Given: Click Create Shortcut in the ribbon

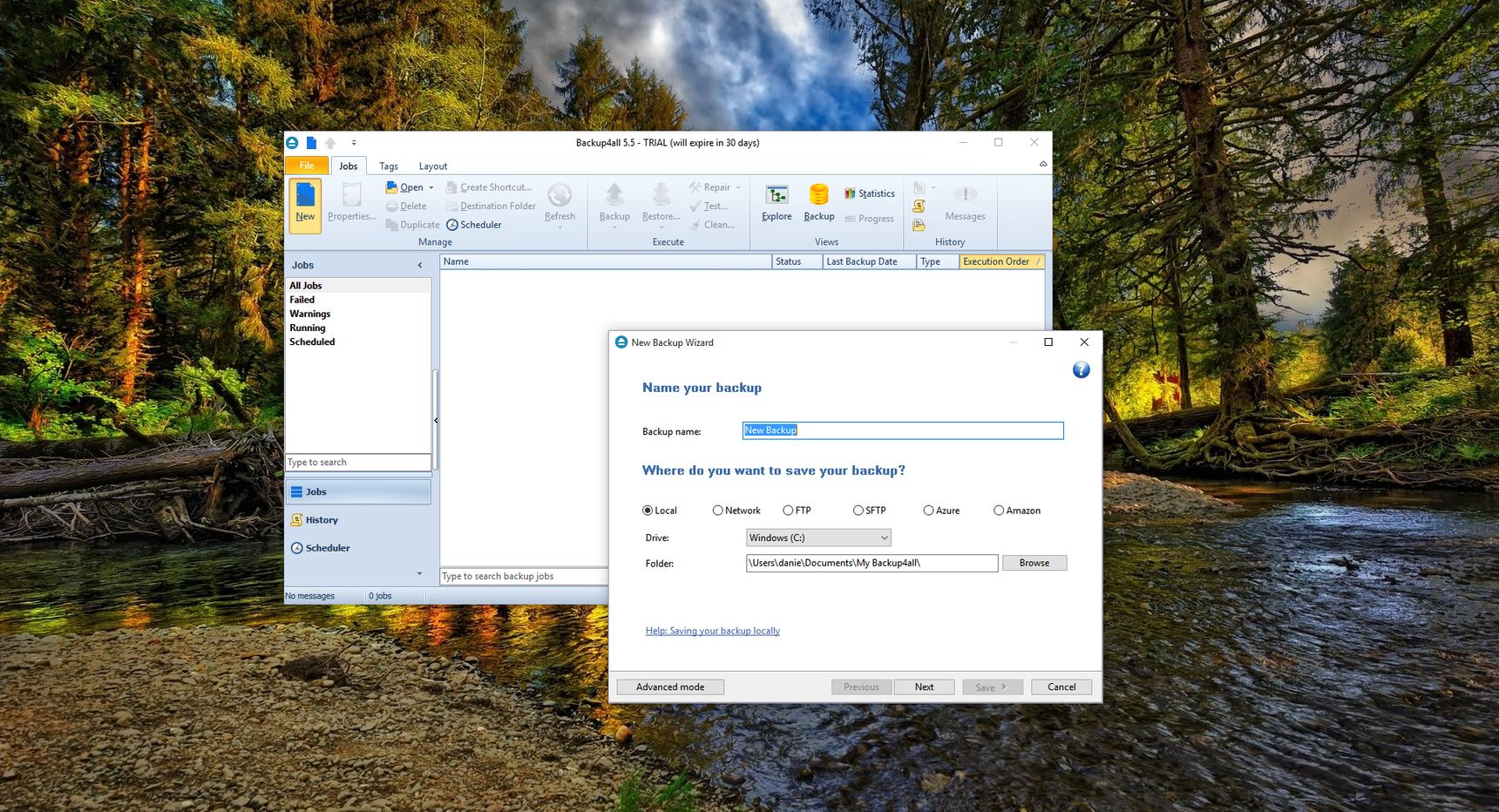Looking at the screenshot, I should [x=489, y=187].
